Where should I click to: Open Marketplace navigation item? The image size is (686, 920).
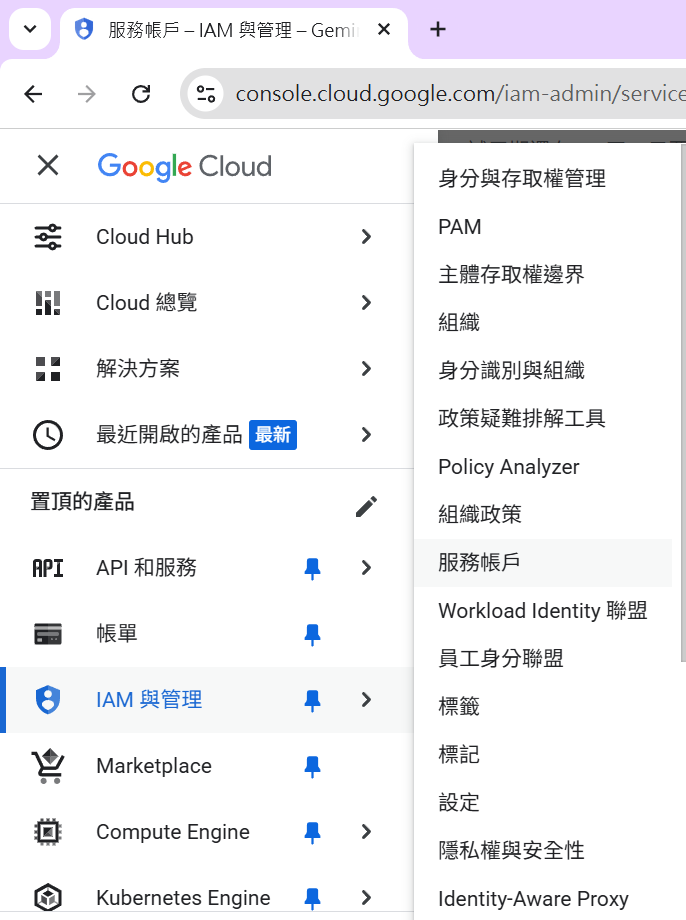point(207,766)
